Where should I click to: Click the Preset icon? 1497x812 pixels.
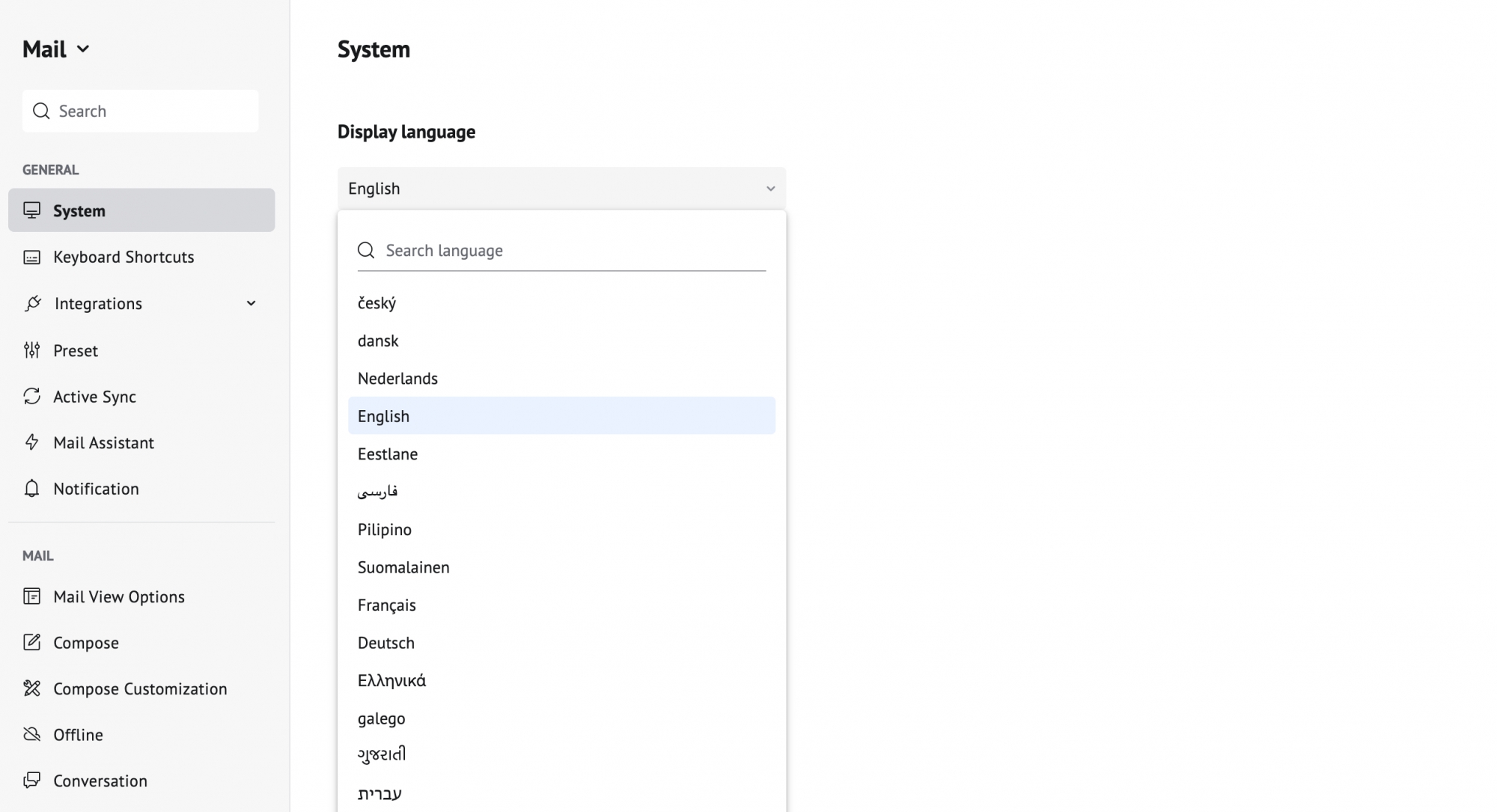31,350
